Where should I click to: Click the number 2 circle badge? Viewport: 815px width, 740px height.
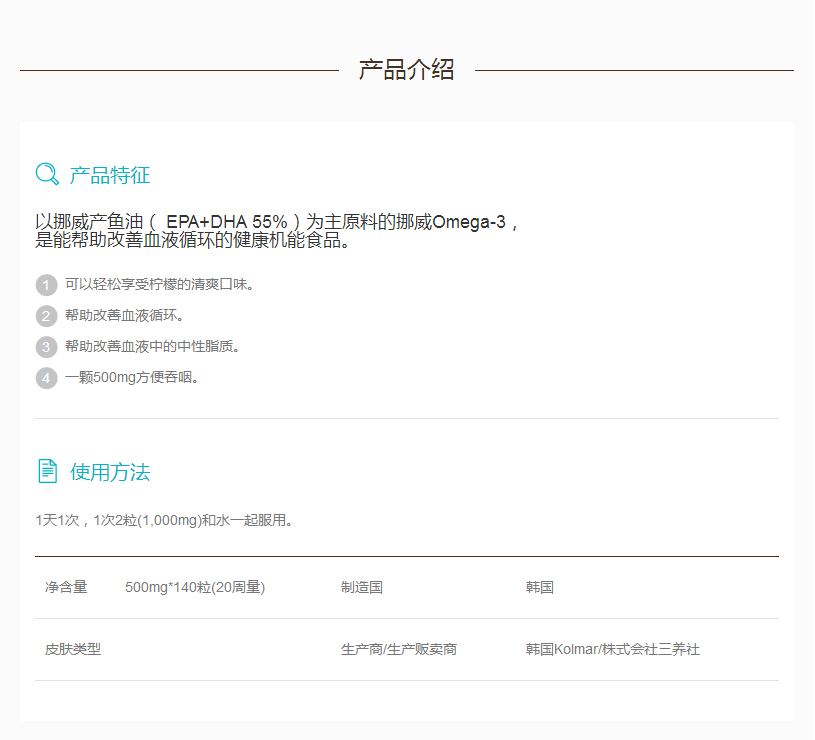pyautogui.click(x=46, y=316)
